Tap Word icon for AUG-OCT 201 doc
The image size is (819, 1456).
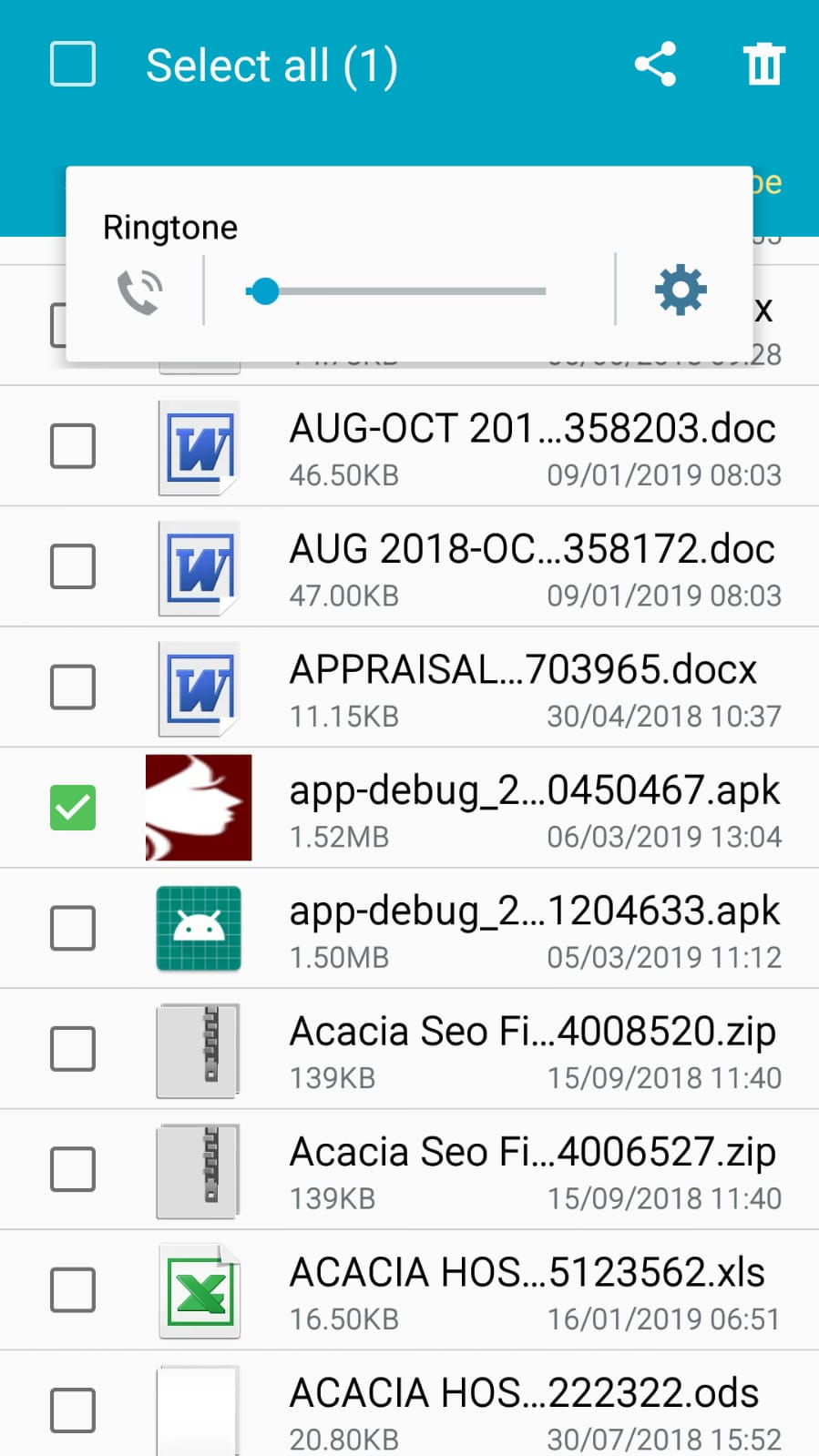coord(199,447)
